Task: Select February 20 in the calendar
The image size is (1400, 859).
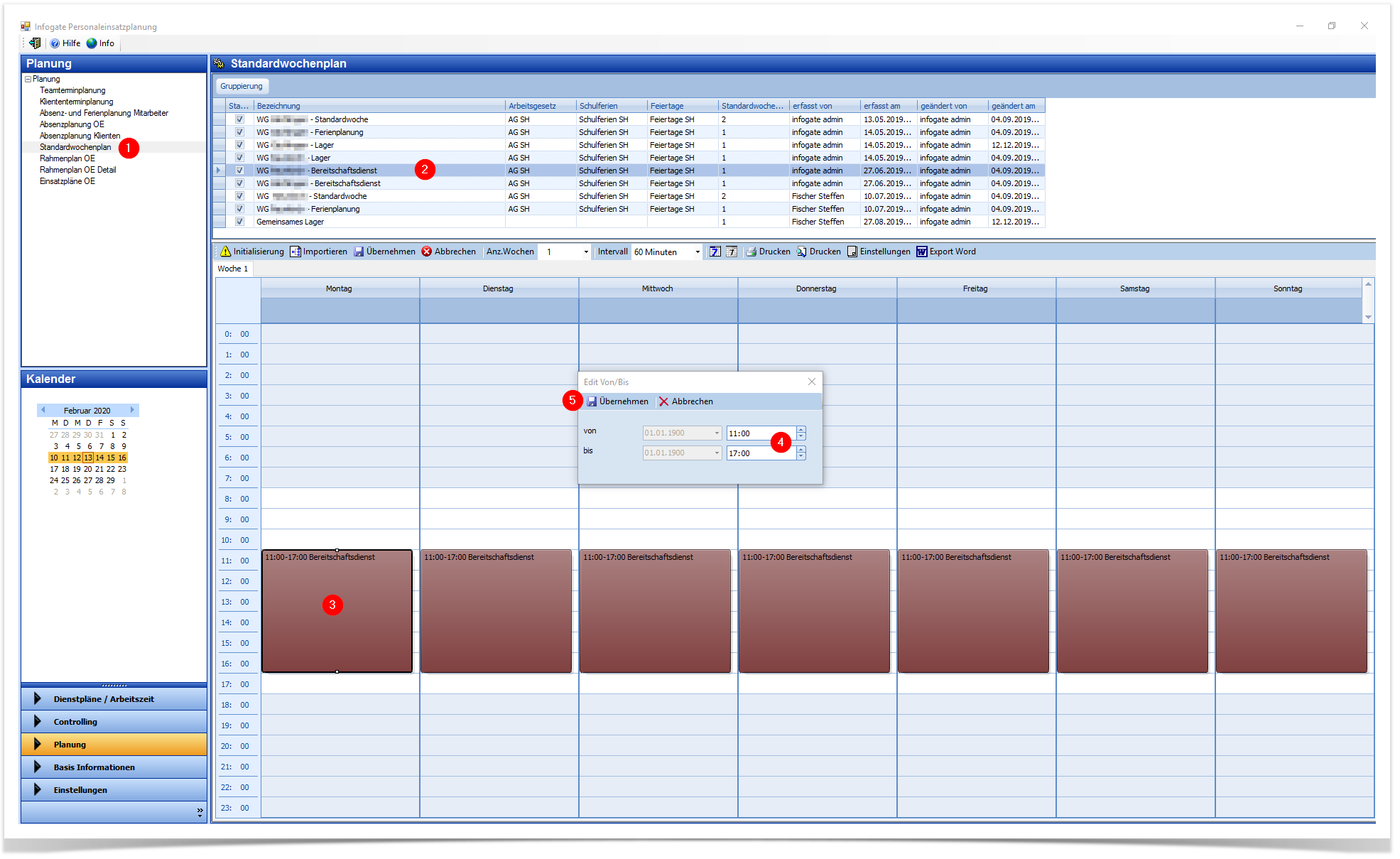Action: tap(87, 469)
